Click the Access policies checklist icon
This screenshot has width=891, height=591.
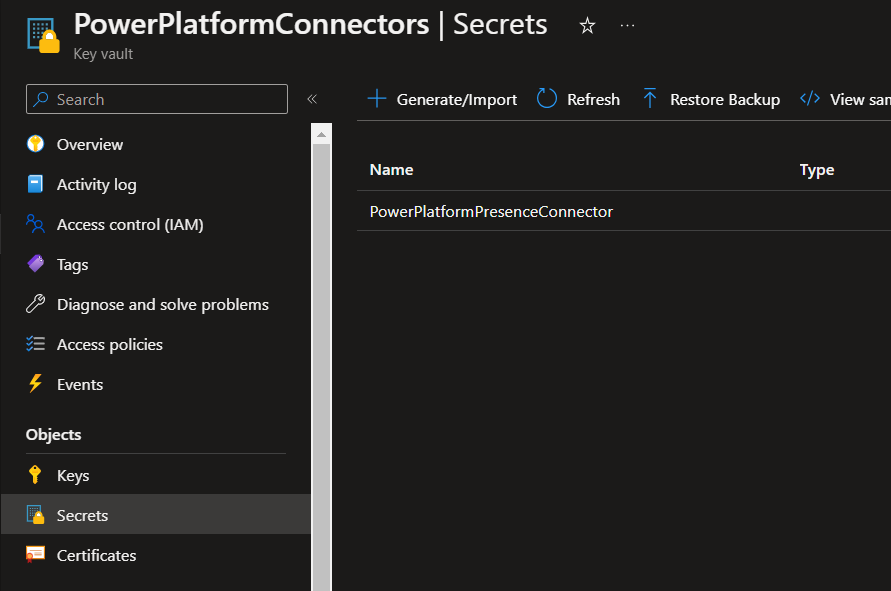click(36, 344)
